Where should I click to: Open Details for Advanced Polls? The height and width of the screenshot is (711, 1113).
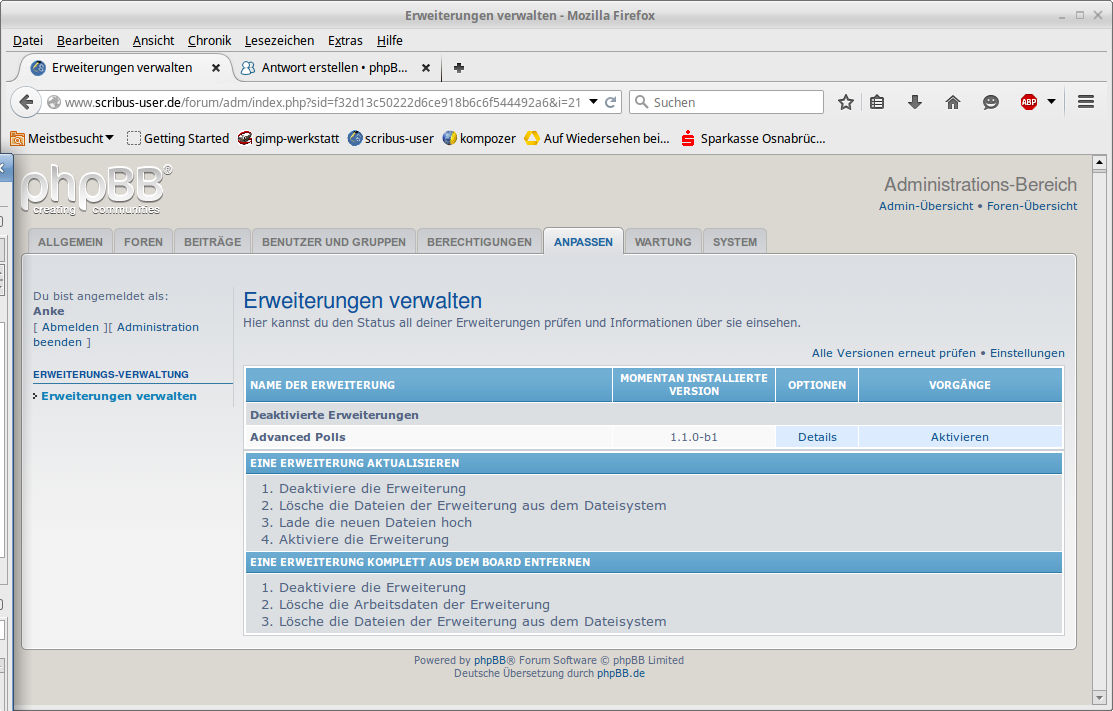point(817,437)
